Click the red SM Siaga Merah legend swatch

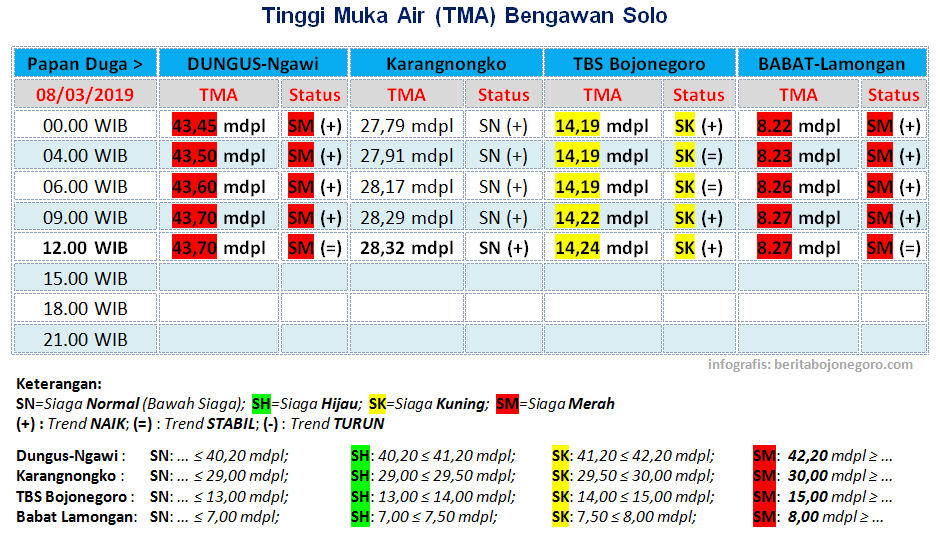507,404
